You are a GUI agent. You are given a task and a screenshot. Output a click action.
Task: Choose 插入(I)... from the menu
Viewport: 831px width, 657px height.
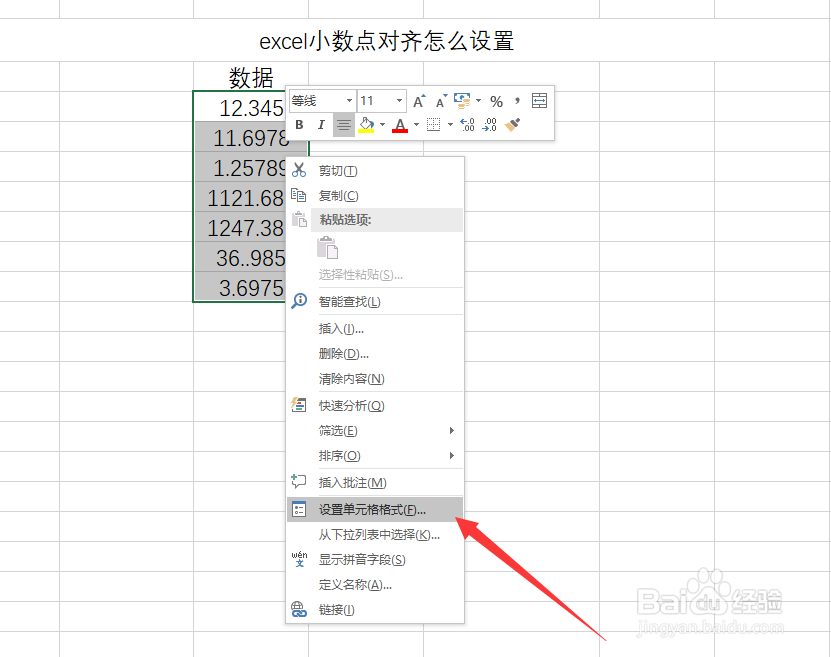375,328
